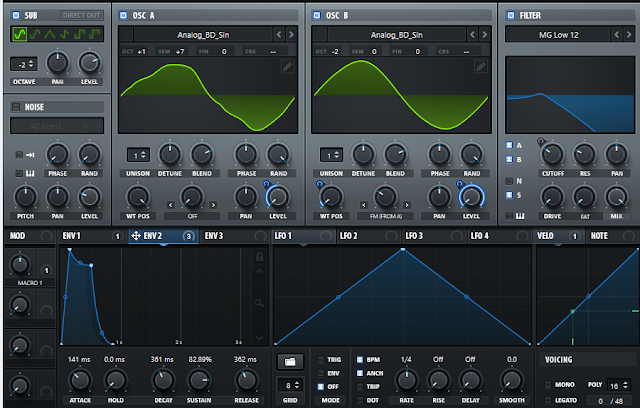Click the DIRECT OUT button
Image resolution: width=640 pixels, height=408 pixels.
[81, 16]
